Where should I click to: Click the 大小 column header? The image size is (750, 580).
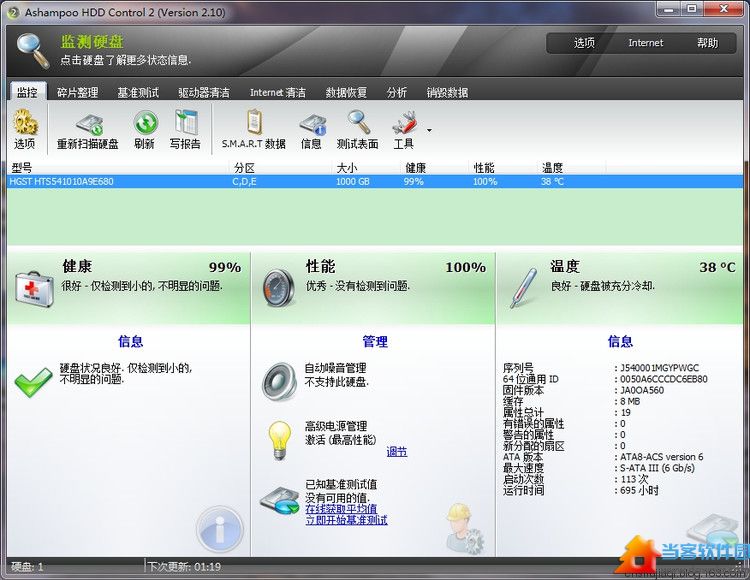(347, 167)
